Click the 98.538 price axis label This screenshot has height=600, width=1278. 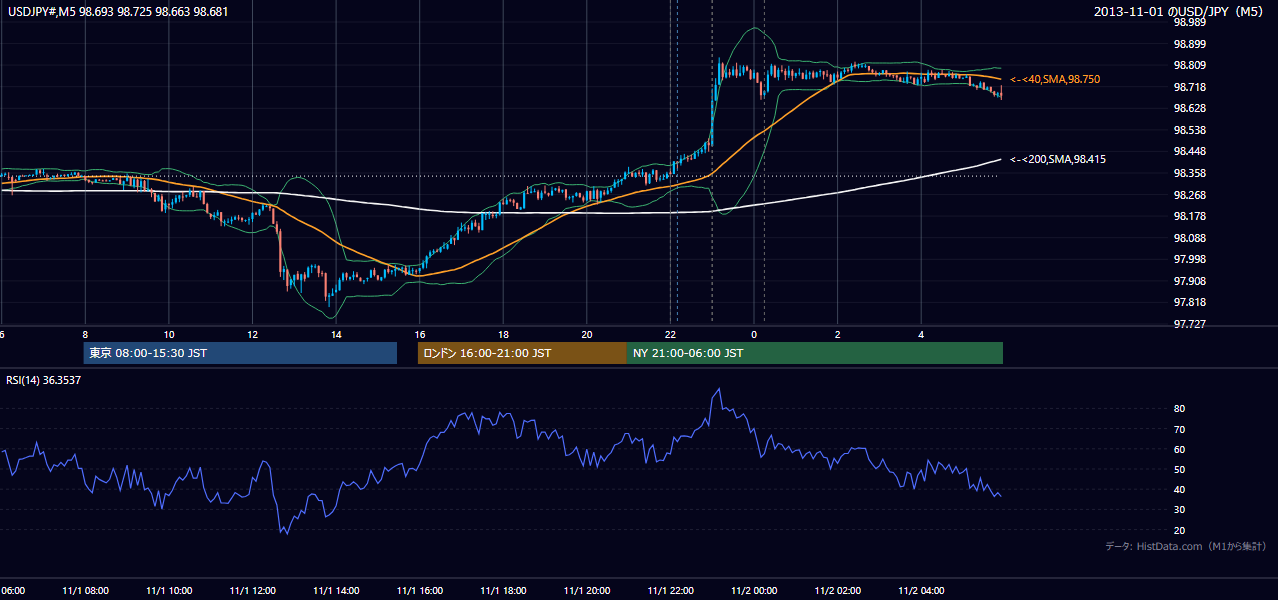point(1188,130)
